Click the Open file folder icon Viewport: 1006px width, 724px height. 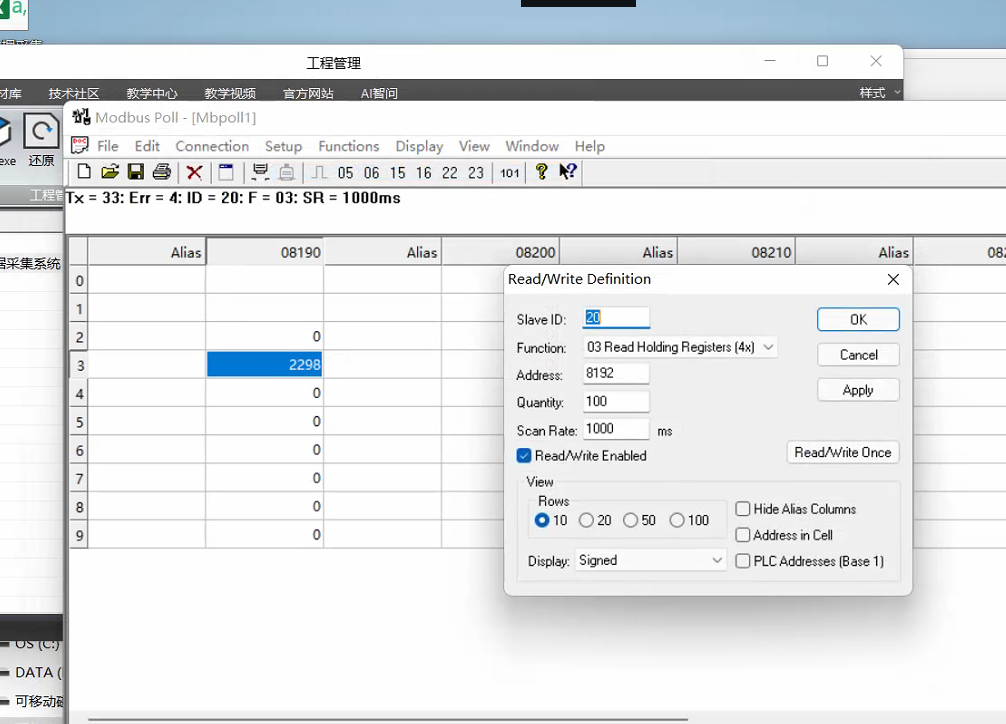click(x=110, y=172)
